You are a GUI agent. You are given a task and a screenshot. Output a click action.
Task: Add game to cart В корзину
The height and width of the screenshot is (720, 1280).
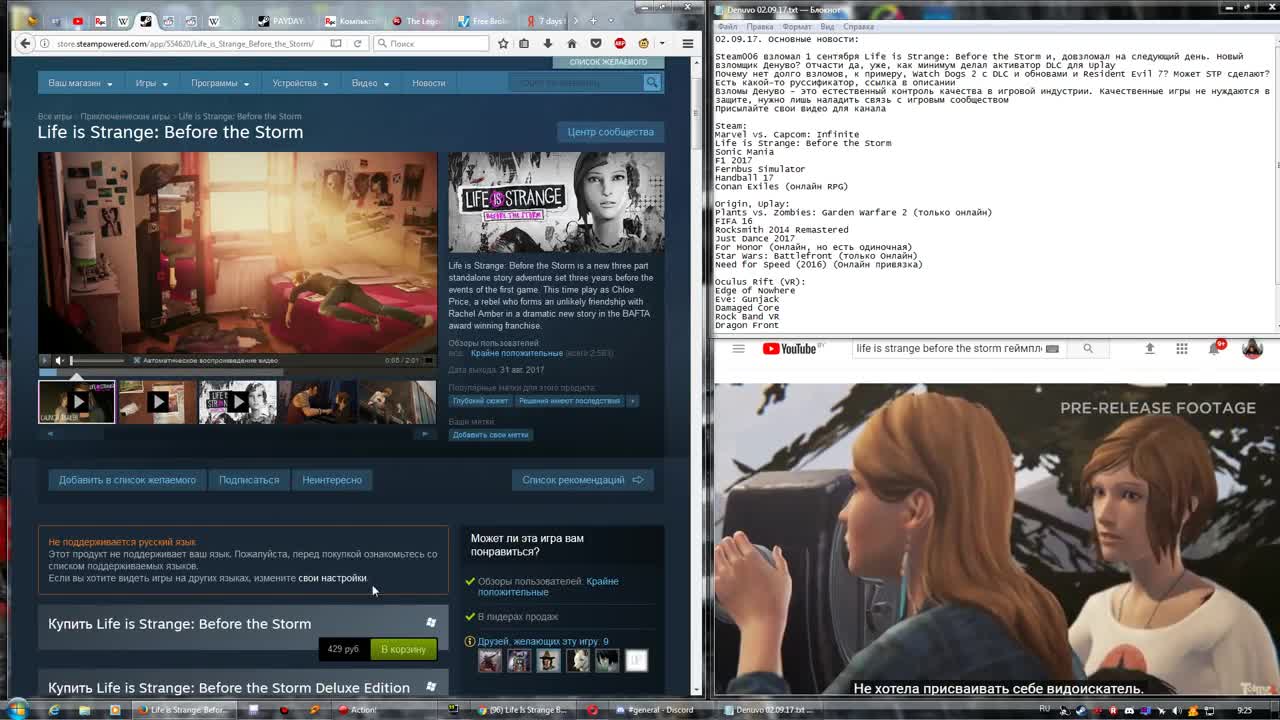[x=403, y=649]
